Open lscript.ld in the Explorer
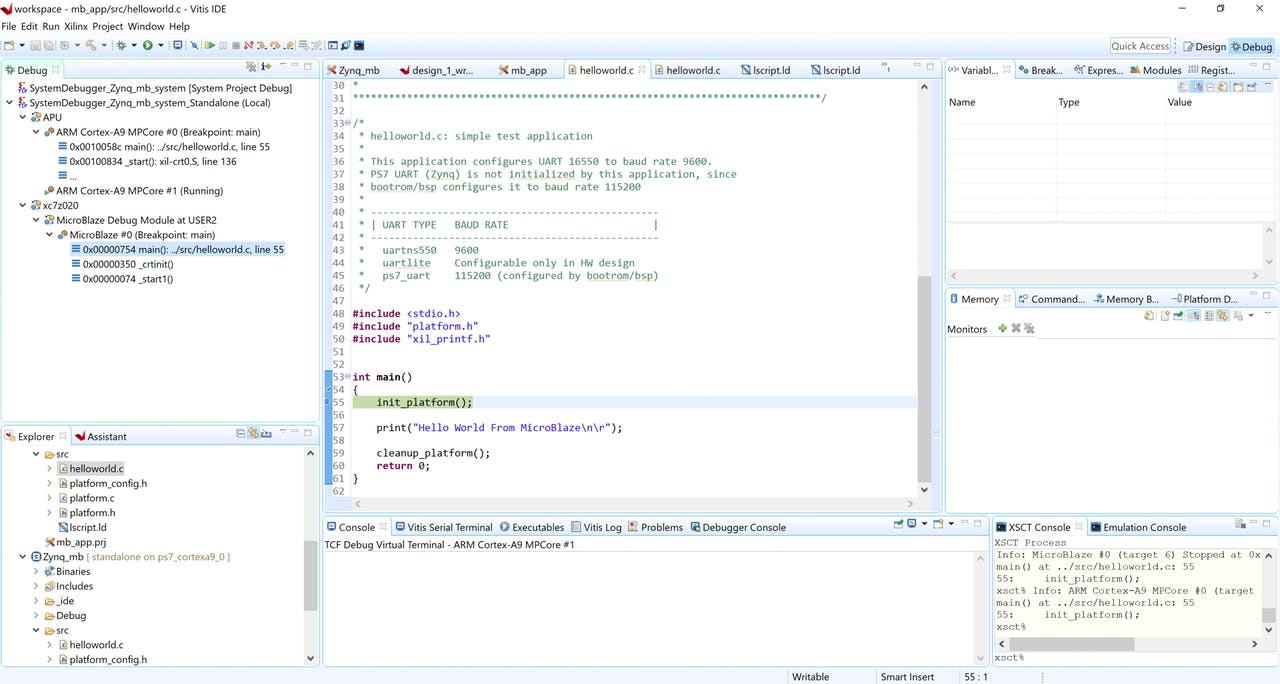The image size is (1280, 684). [x=87, y=527]
